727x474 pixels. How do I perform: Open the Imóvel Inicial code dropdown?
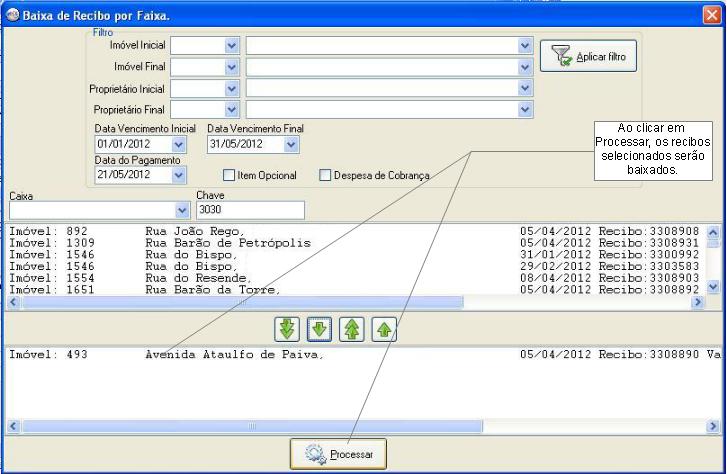[232, 45]
